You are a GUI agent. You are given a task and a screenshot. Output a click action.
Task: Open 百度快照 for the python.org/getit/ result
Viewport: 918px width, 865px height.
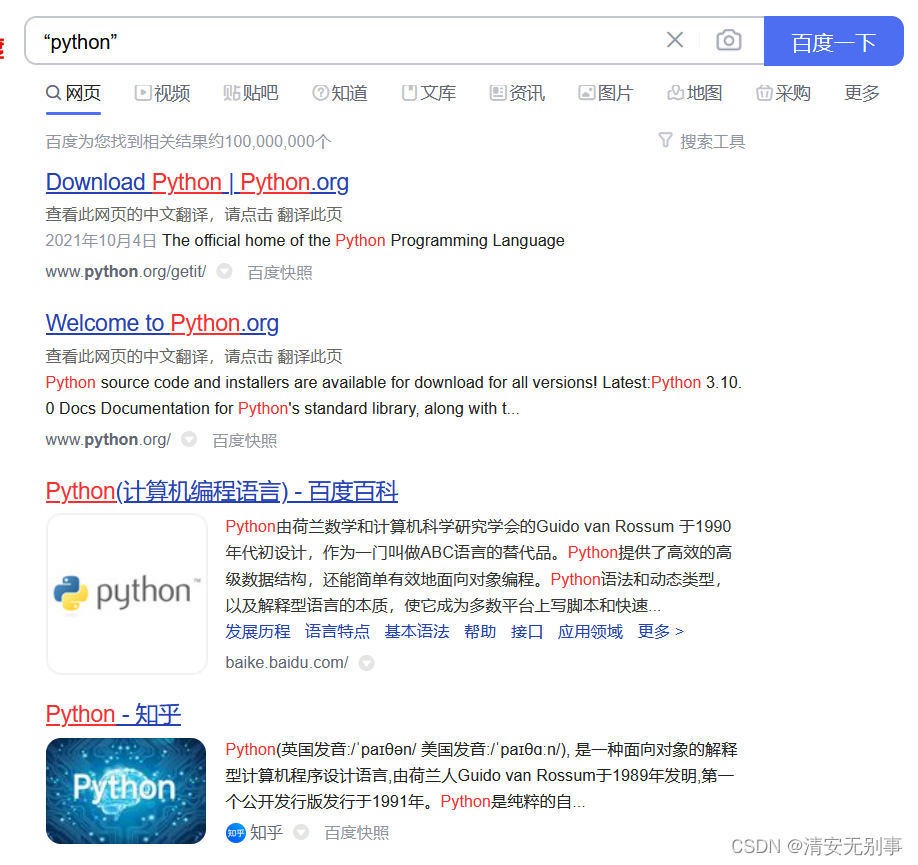point(280,272)
